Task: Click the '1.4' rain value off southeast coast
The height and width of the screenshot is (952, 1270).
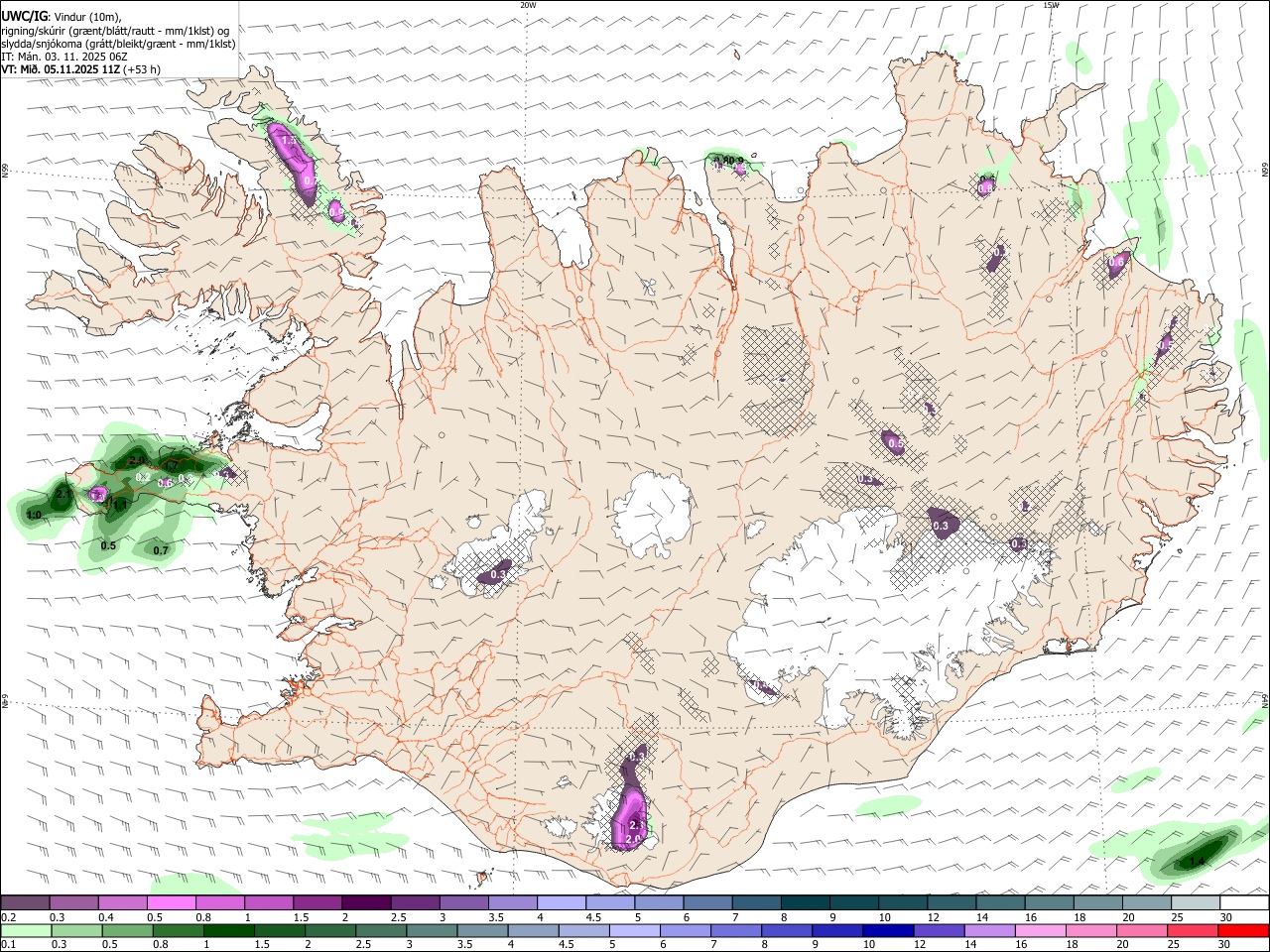Action: tap(1197, 861)
